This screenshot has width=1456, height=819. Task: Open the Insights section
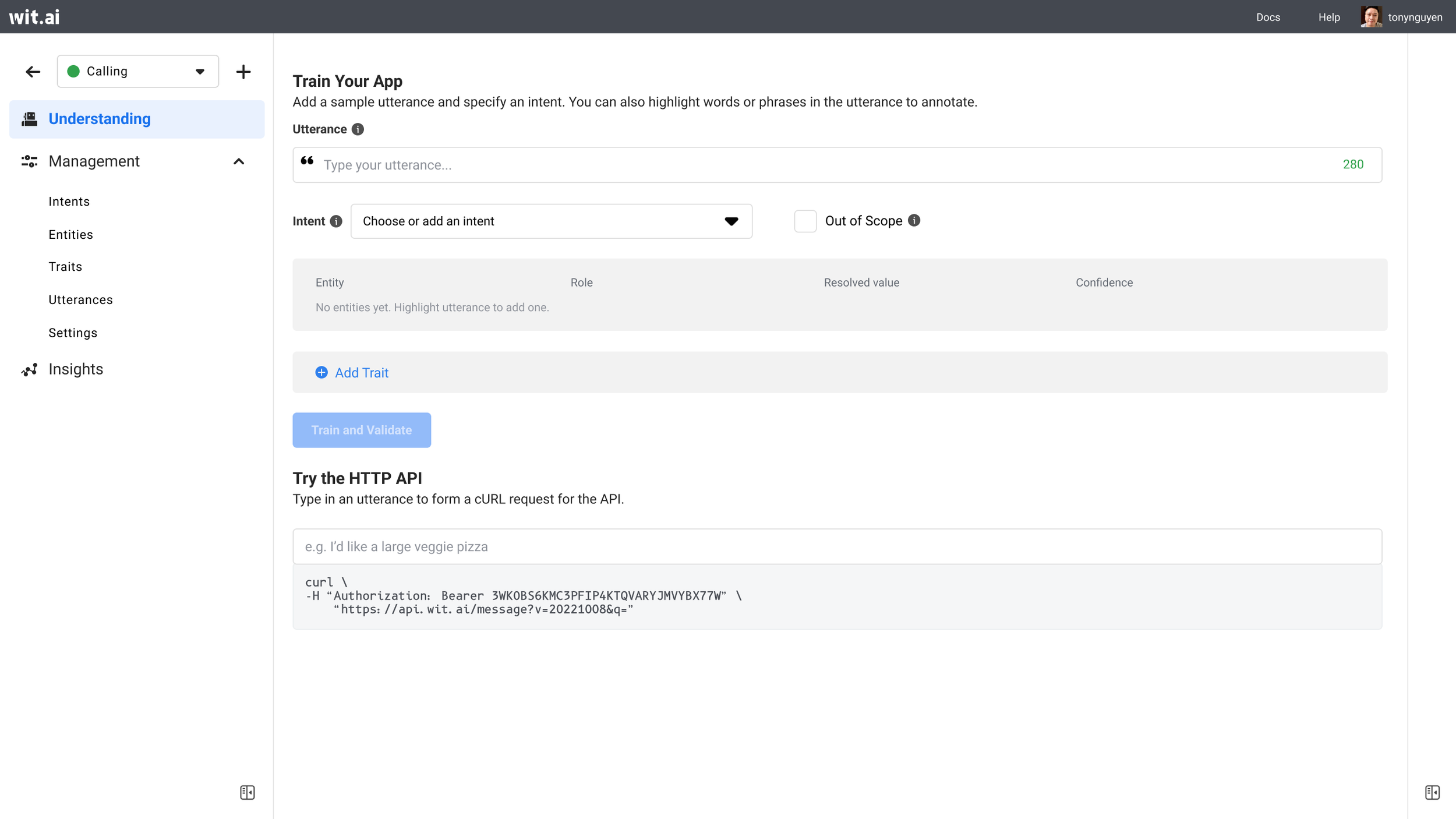[76, 369]
